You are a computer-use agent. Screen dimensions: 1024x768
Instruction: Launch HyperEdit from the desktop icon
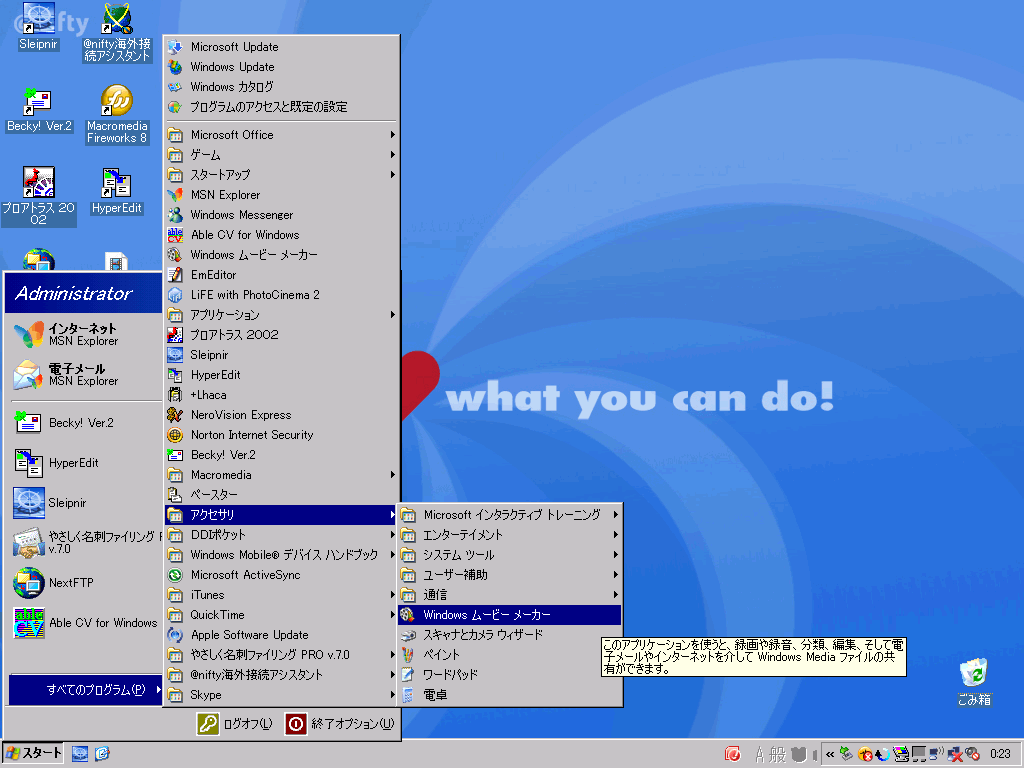pos(117,184)
